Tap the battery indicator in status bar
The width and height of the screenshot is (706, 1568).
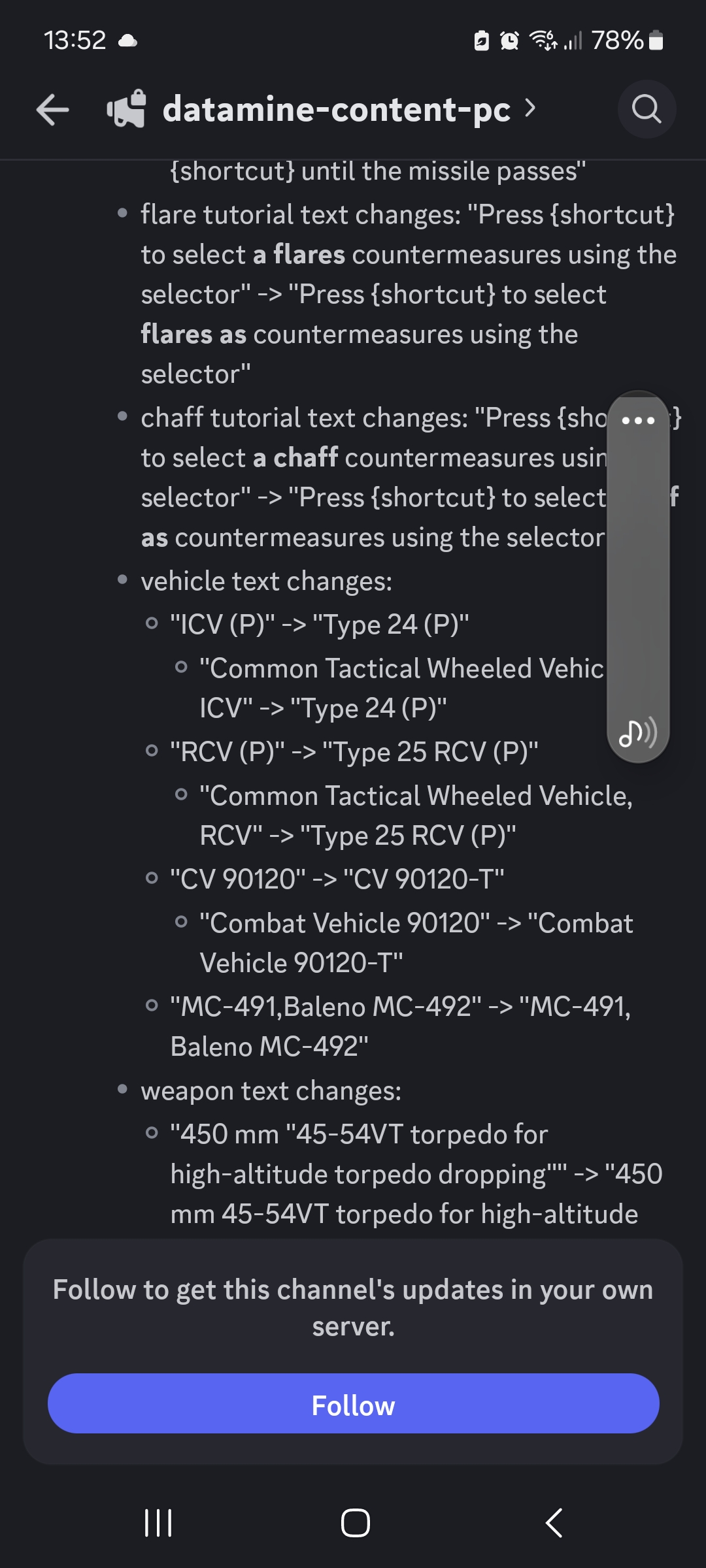[x=656, y=41]
